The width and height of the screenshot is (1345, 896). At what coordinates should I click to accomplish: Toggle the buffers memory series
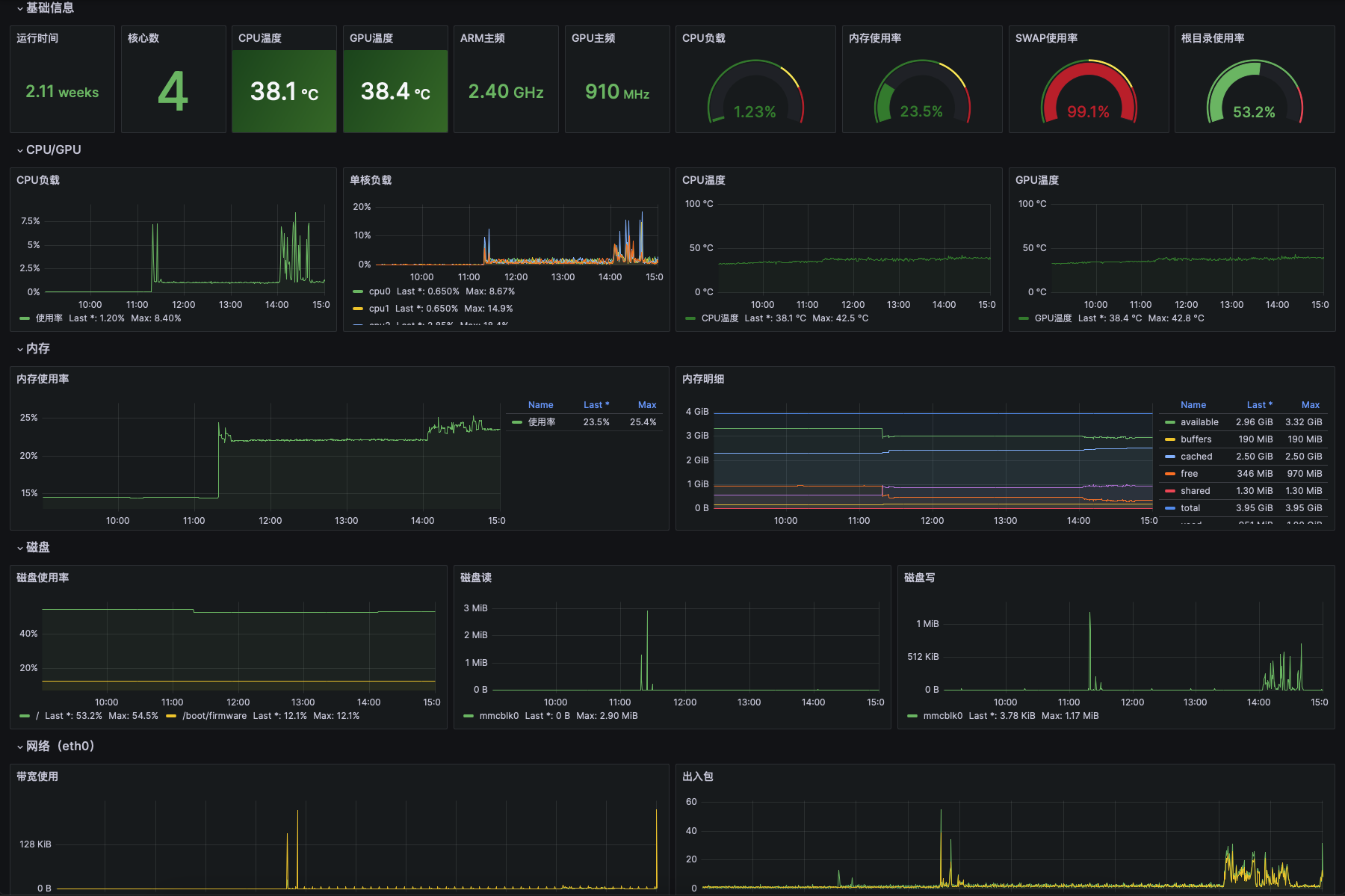(1196, 439)
